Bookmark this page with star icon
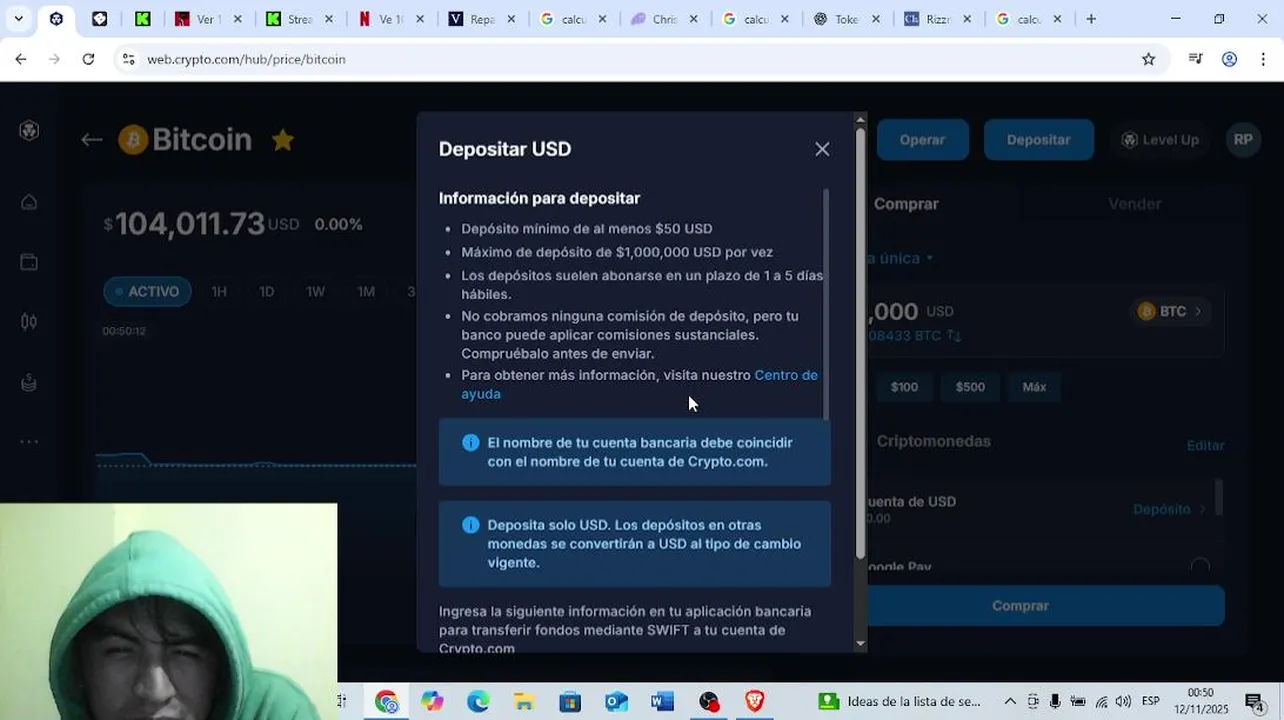 point(1149,59)
